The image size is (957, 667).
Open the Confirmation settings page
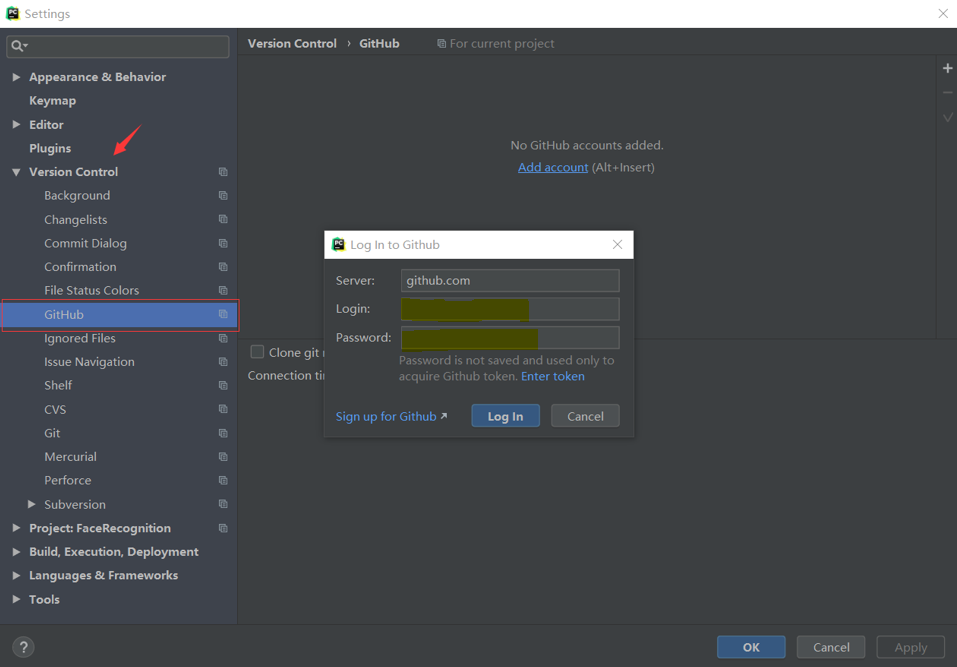[80, 267]
